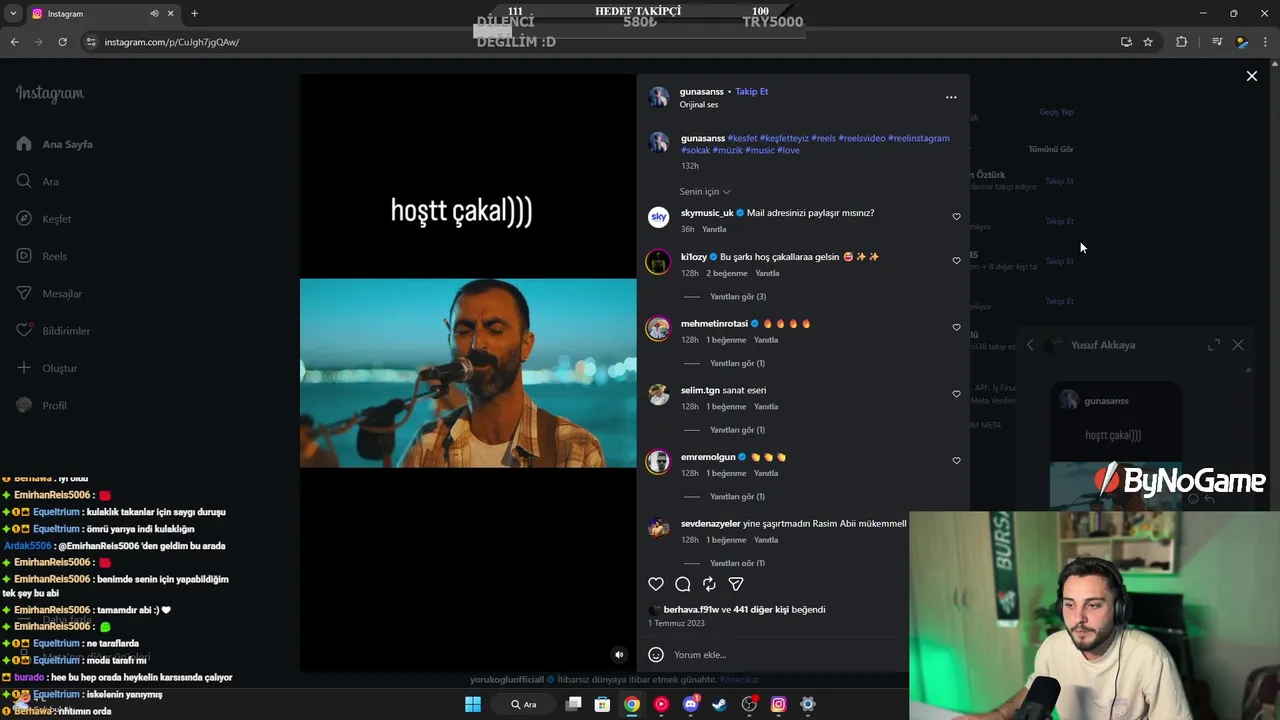This screenshot has width=1280, height=720.
Task: Open Microsoft Store from the taskbar
Action: 602,704
